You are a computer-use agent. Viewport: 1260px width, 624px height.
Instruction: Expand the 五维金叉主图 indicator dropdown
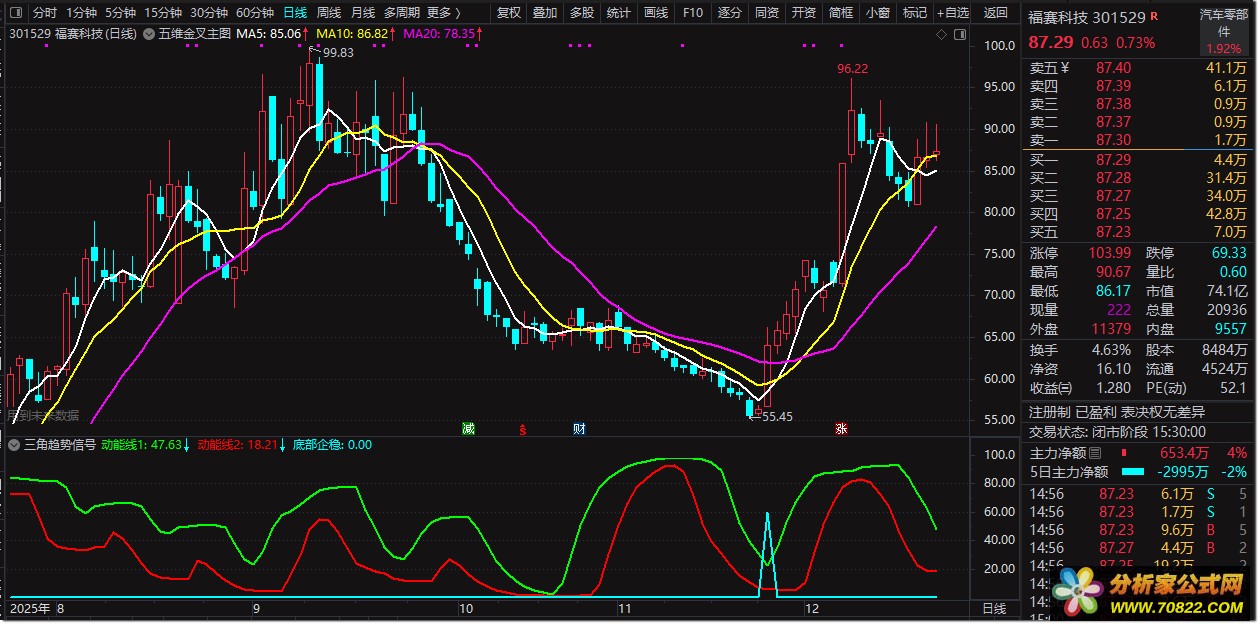pos(150,34)
